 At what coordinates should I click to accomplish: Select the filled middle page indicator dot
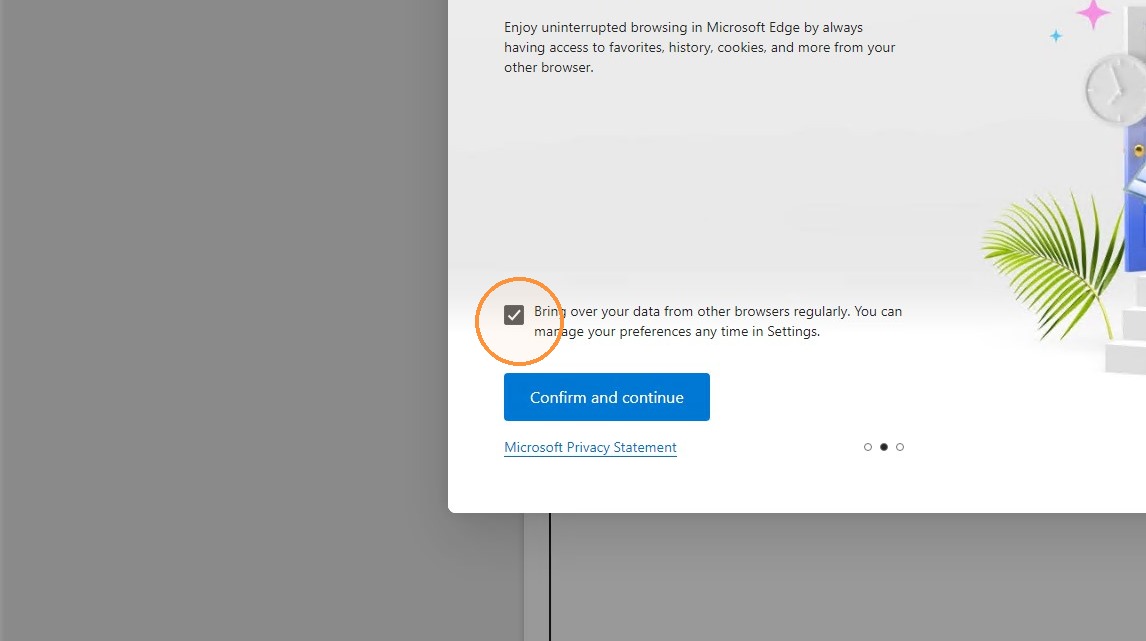884,447
